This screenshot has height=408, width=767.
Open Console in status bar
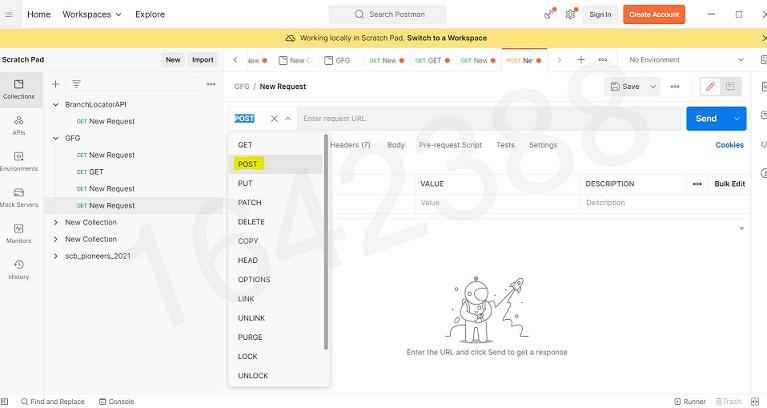pyautogui.click(x=116, y=402)
